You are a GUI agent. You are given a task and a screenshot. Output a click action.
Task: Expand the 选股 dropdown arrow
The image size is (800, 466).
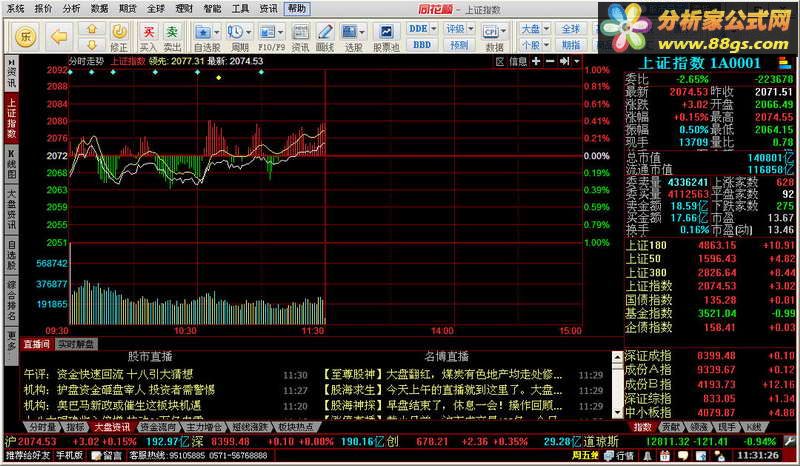(362, 33)
